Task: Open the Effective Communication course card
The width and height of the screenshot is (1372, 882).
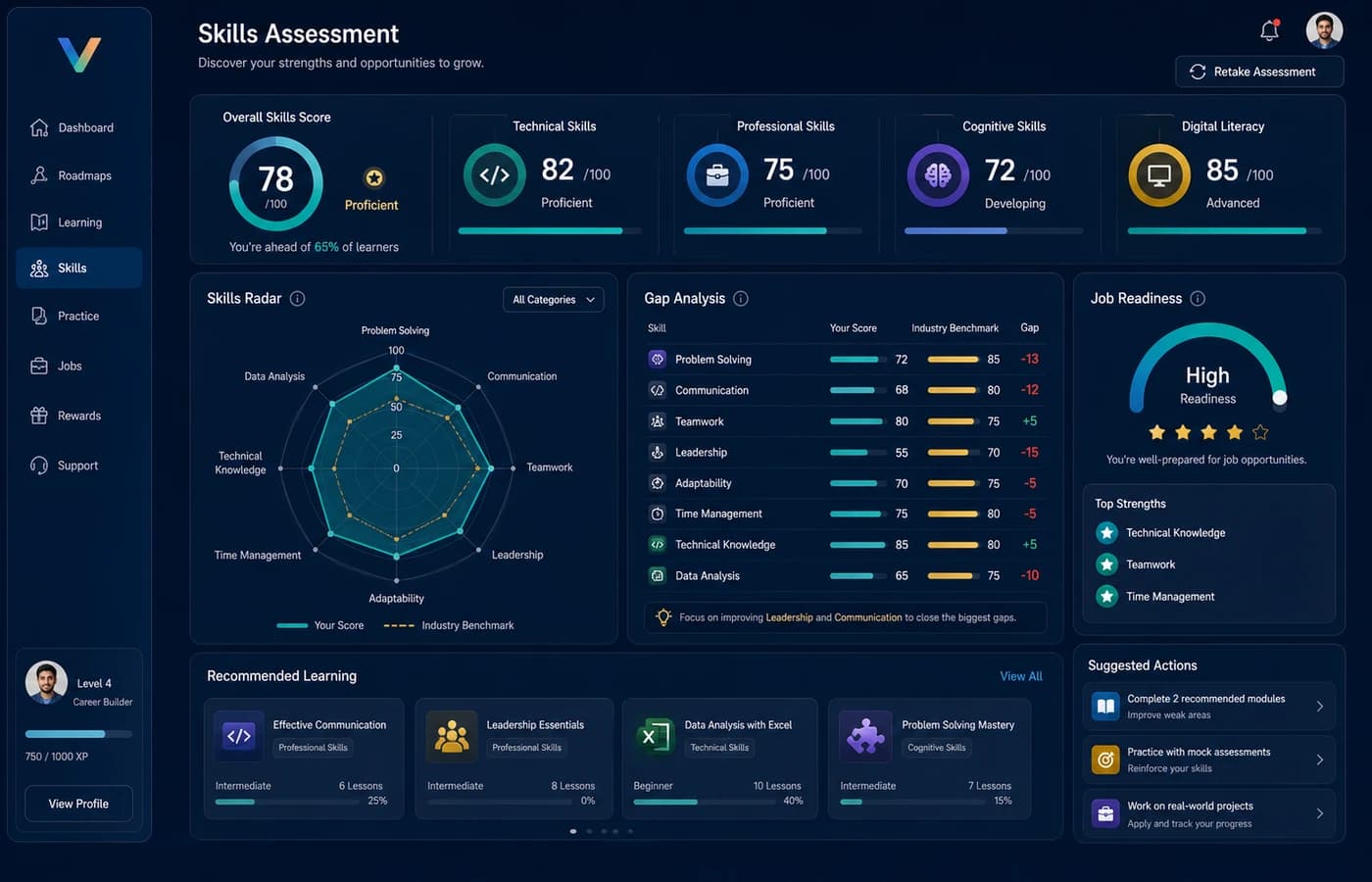Action: point(304,759)
